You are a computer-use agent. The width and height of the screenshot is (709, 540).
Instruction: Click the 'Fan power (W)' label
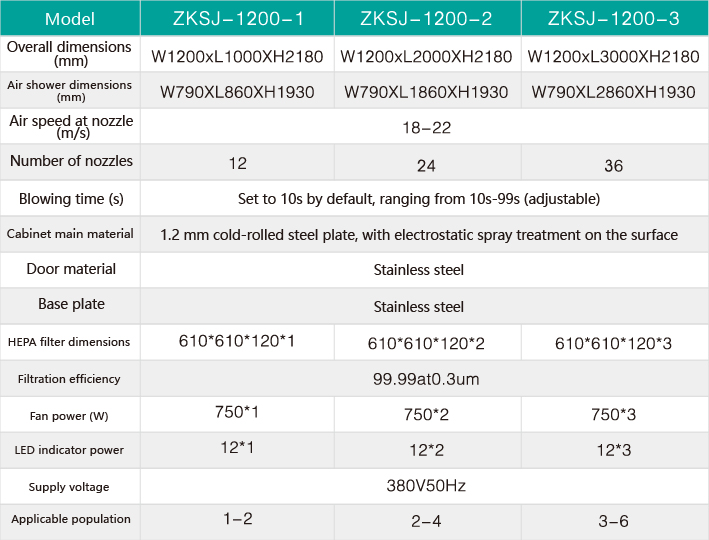click(x=69, y=416)
